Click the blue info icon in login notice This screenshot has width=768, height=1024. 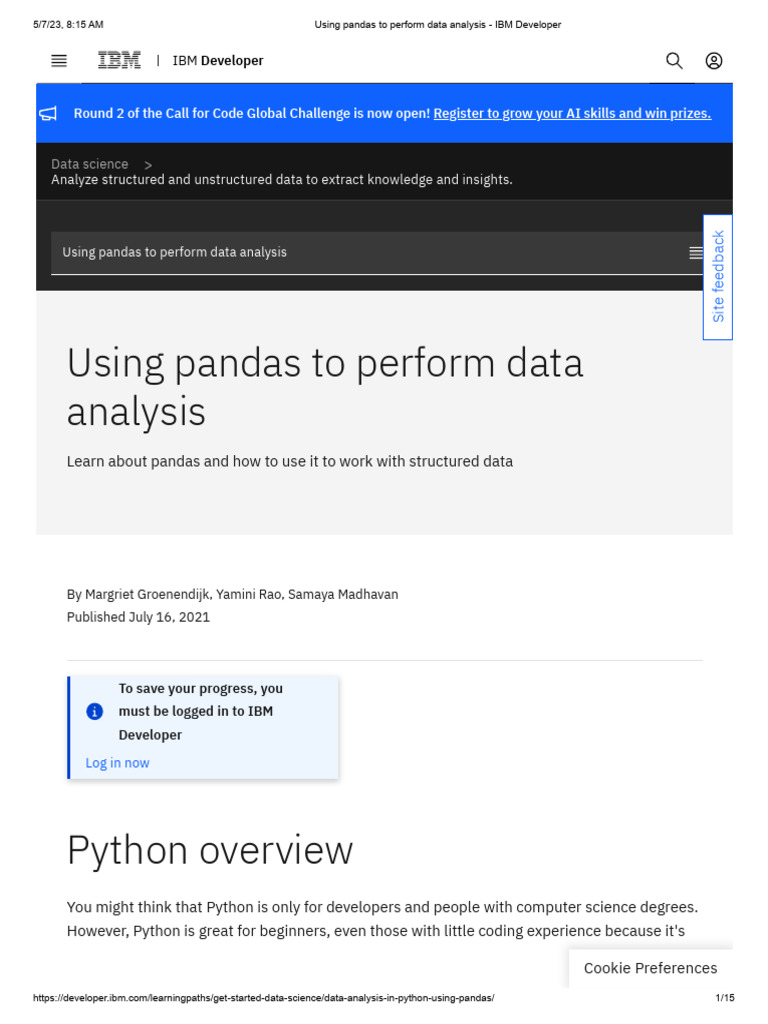[95, 712]
